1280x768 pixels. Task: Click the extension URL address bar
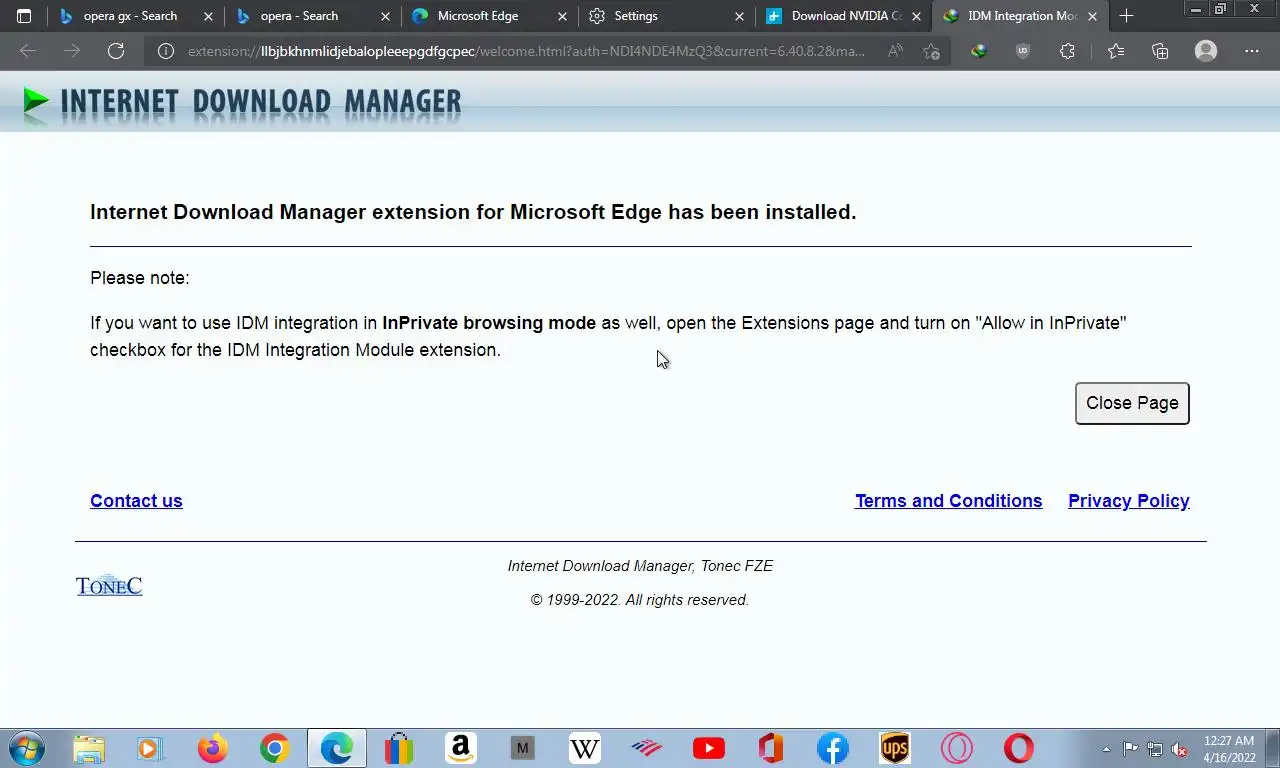[x=526, y=51]
